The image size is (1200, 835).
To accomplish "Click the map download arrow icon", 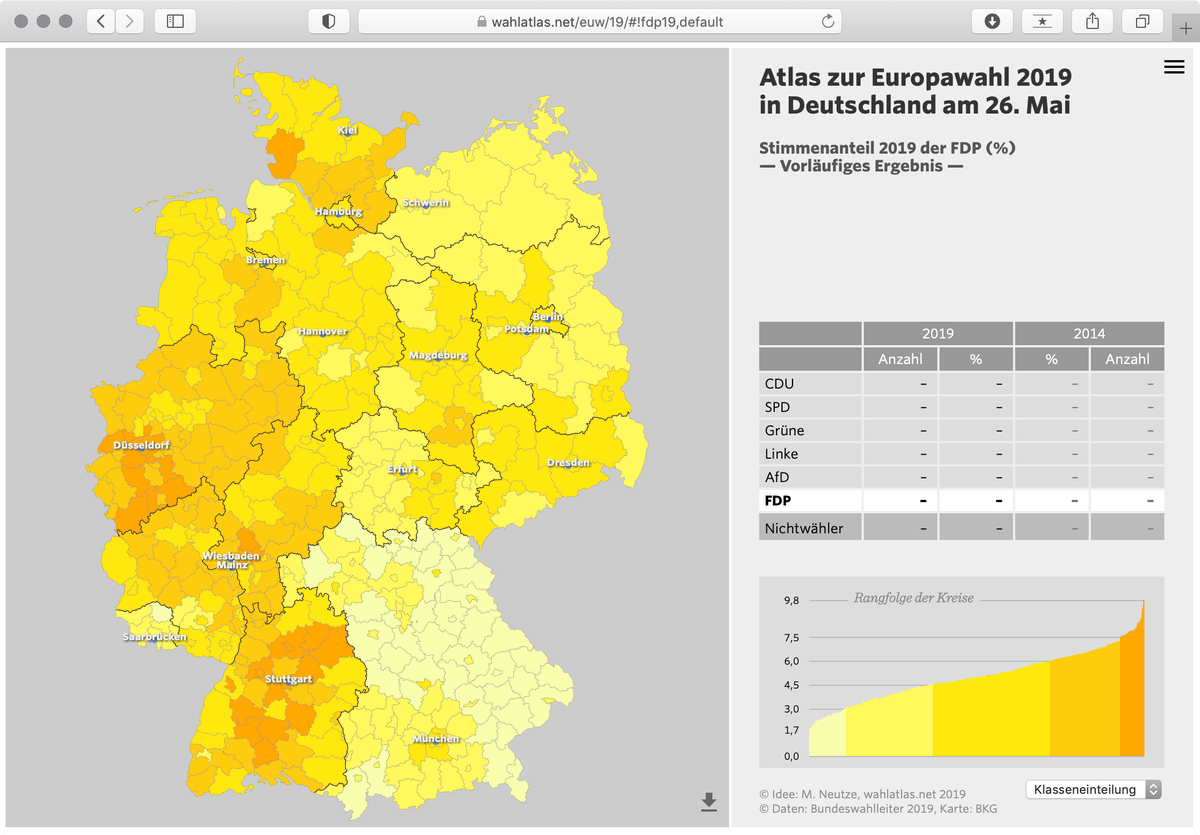I will [x=709, y=801].
